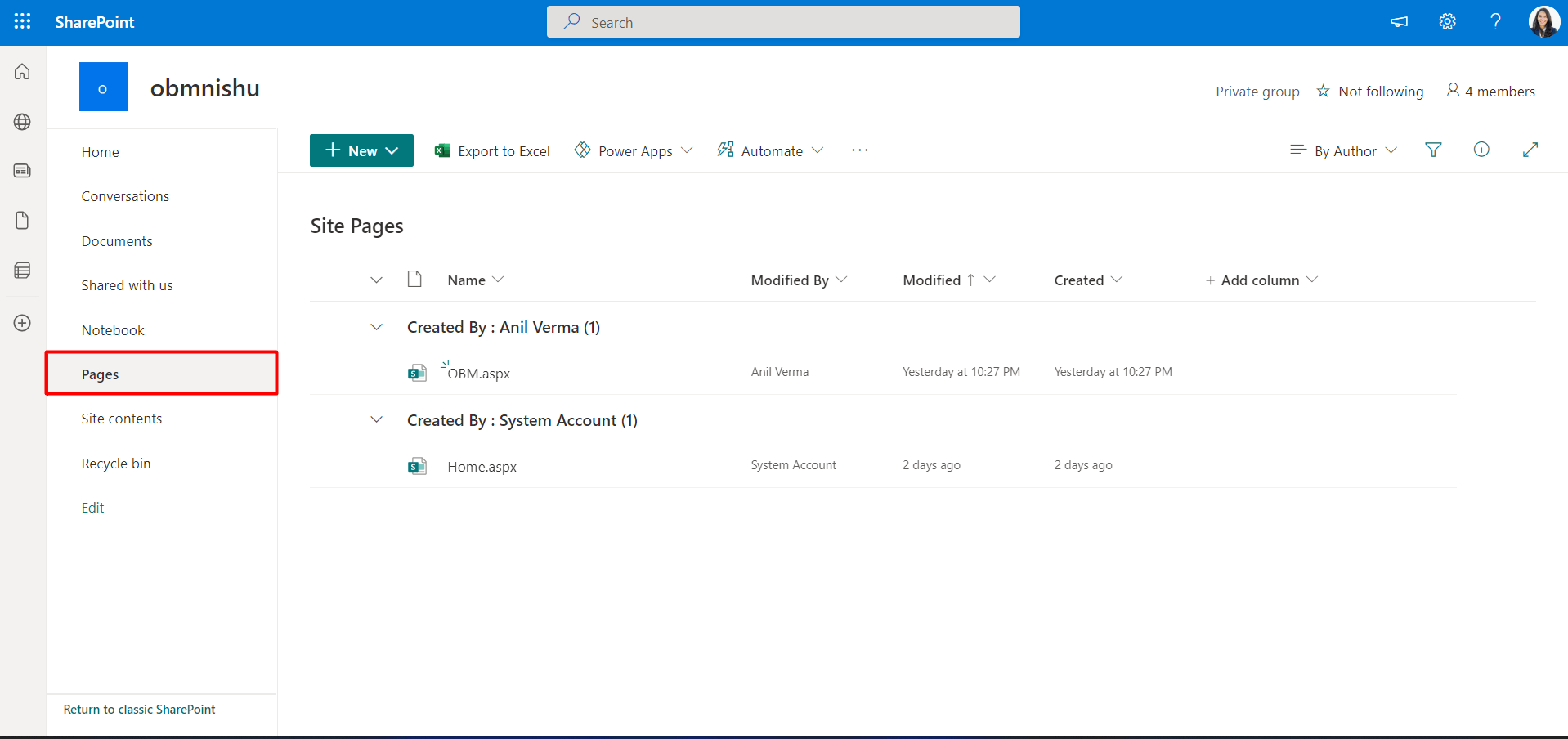Click inside the Search box
This screenshot has height=739, width=1568.
coord(783,22)
